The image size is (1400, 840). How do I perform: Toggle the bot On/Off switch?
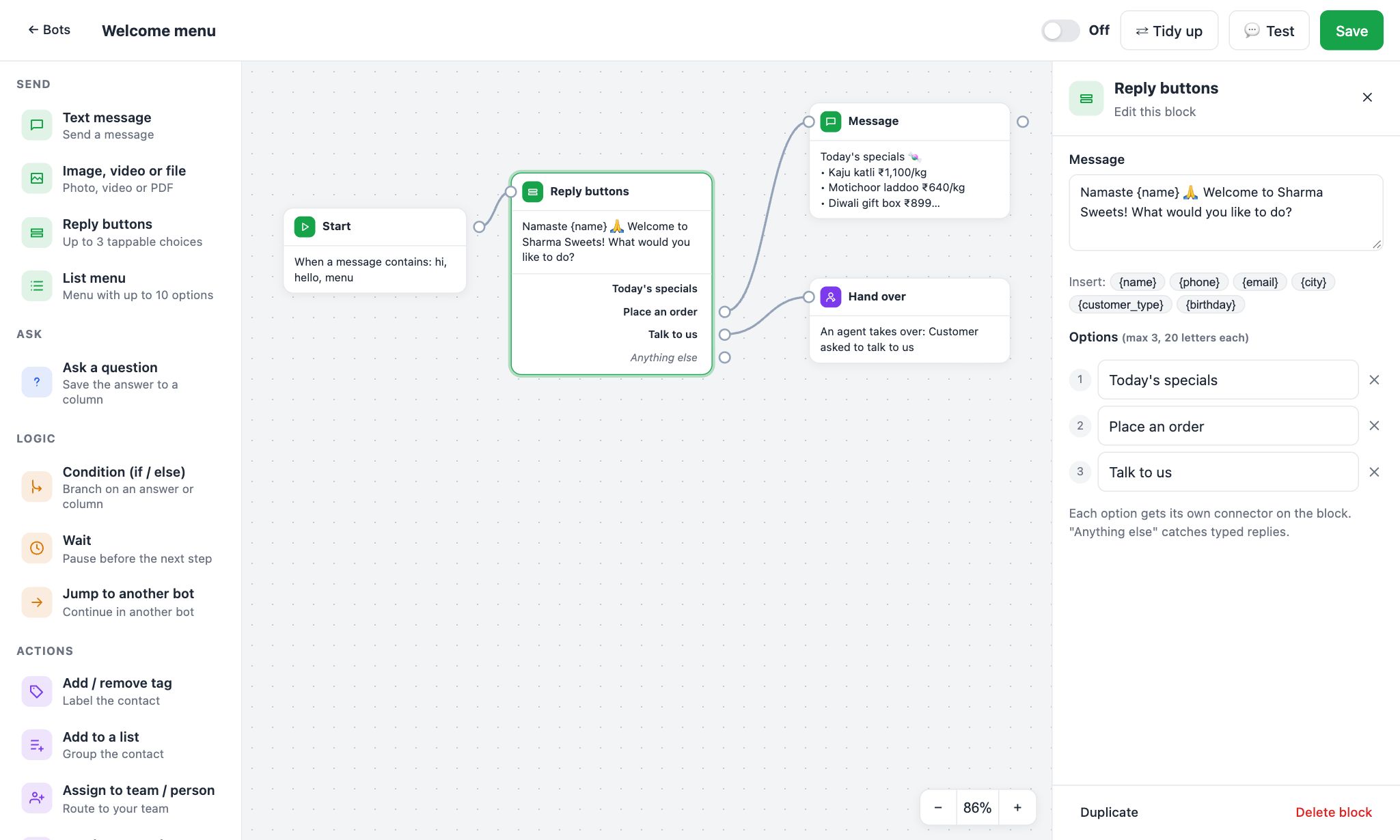[x=1060, y=31]
